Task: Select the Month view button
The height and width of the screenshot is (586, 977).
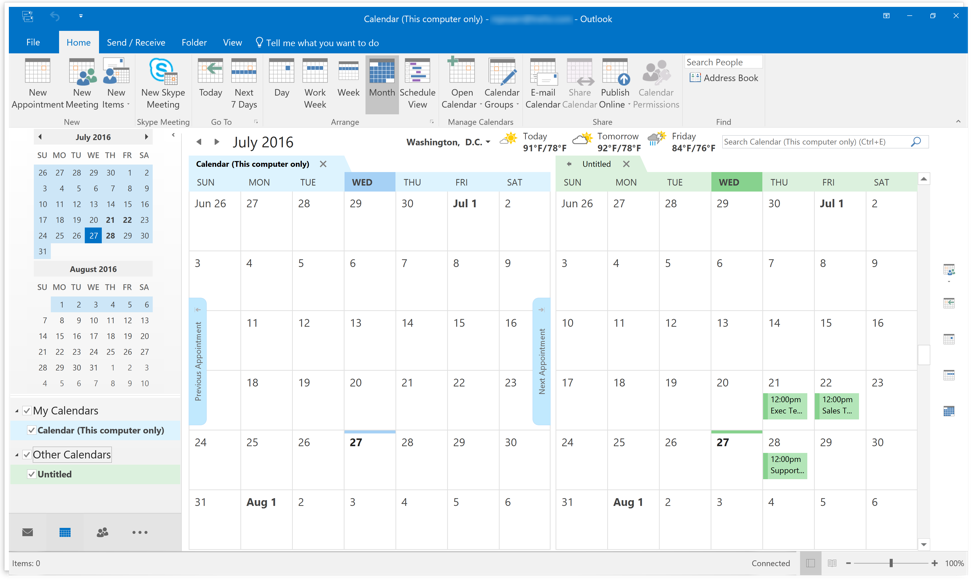Action: point(382,84)
